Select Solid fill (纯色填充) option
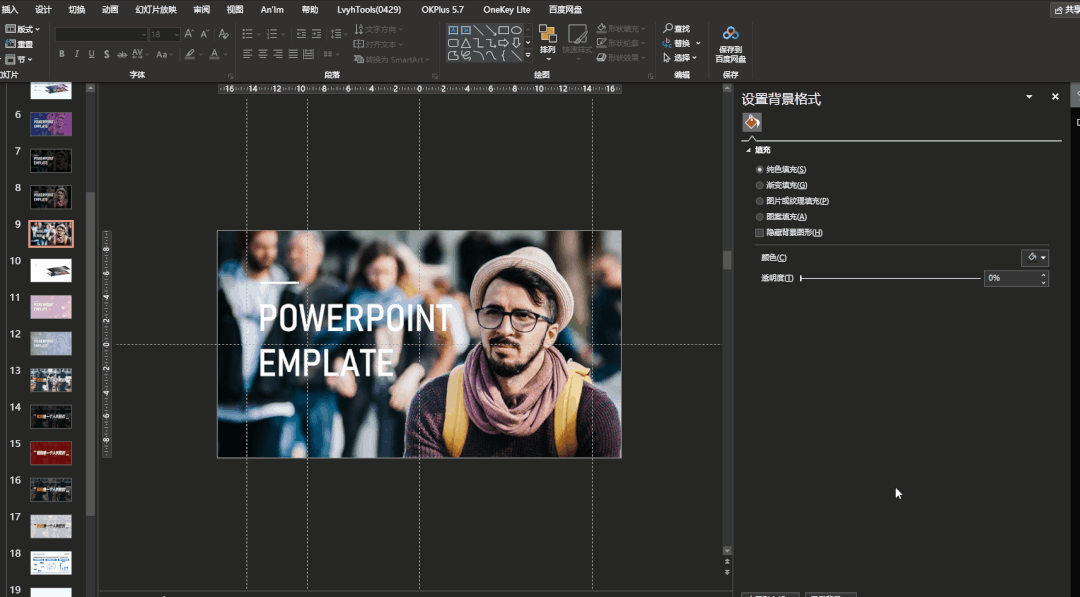1080x597 pixels. pos(781,169)
